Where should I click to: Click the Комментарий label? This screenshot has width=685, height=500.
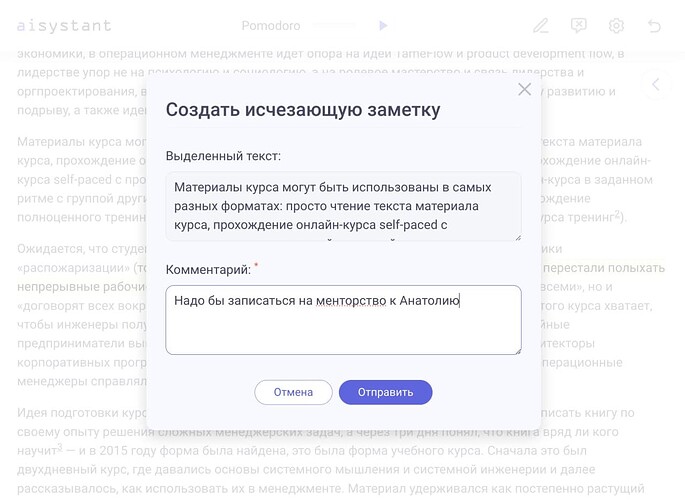coord(208,269)
